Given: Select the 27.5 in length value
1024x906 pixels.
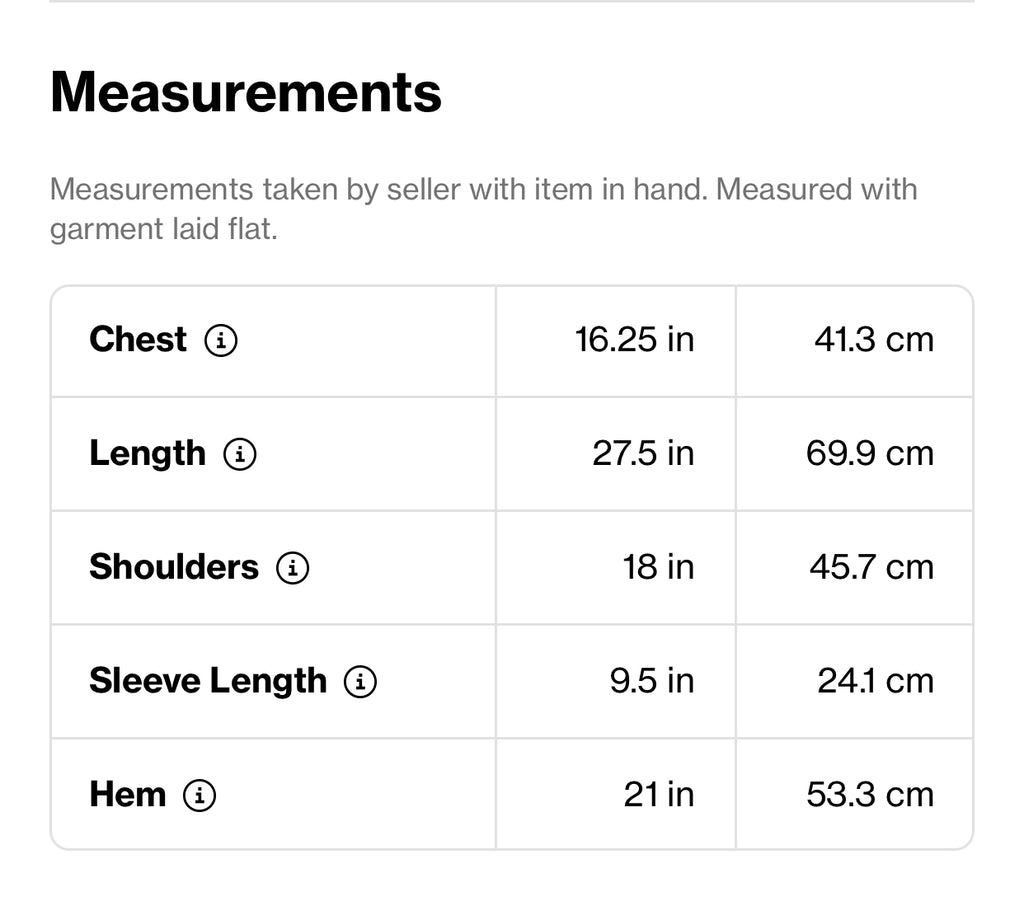Looking at the screenshot, I should click(x=643, y=454).
